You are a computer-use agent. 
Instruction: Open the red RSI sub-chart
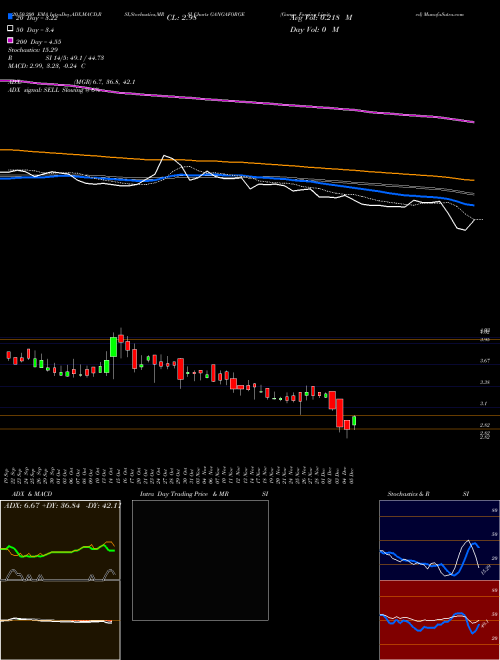point(439,620)
